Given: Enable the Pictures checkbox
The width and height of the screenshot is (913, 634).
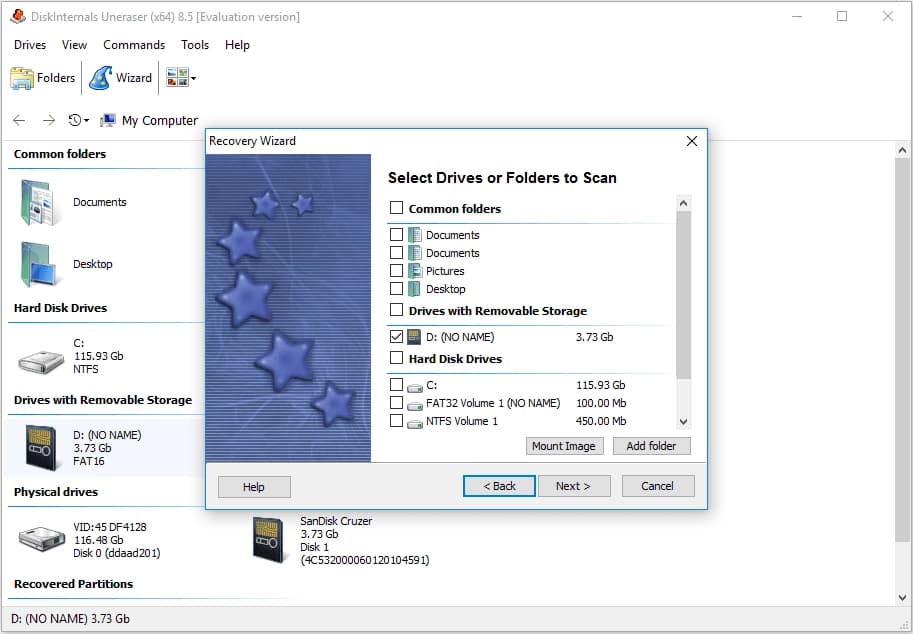Looking at the screenshot, I should click(x=395, y=270).
